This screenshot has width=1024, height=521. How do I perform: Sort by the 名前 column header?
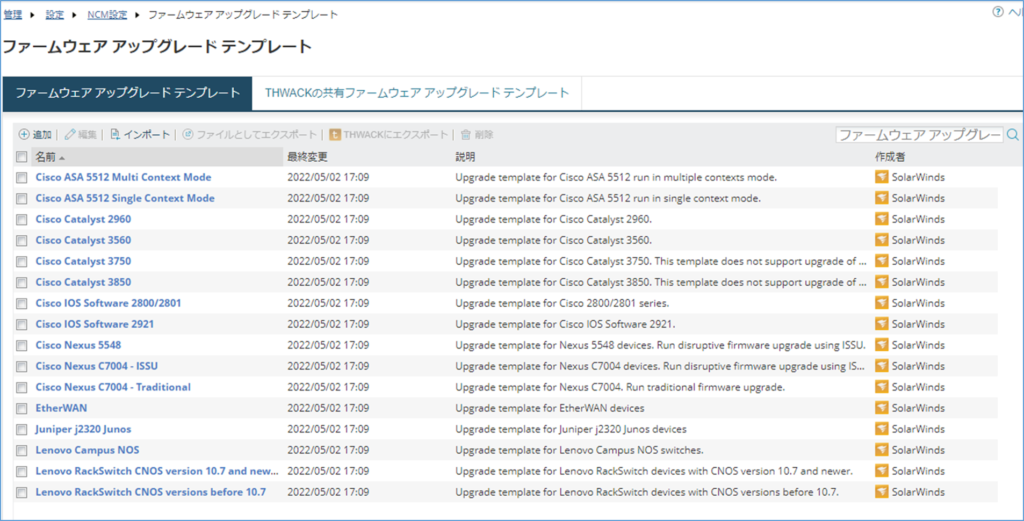157,157
